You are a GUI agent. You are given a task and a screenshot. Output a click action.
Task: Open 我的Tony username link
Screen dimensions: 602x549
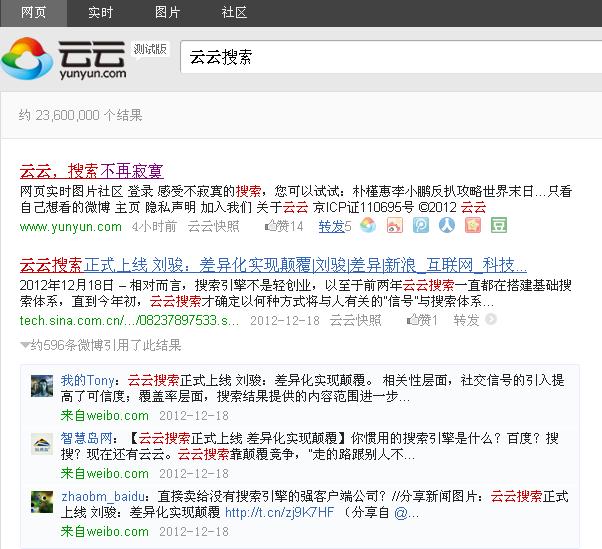88,380
